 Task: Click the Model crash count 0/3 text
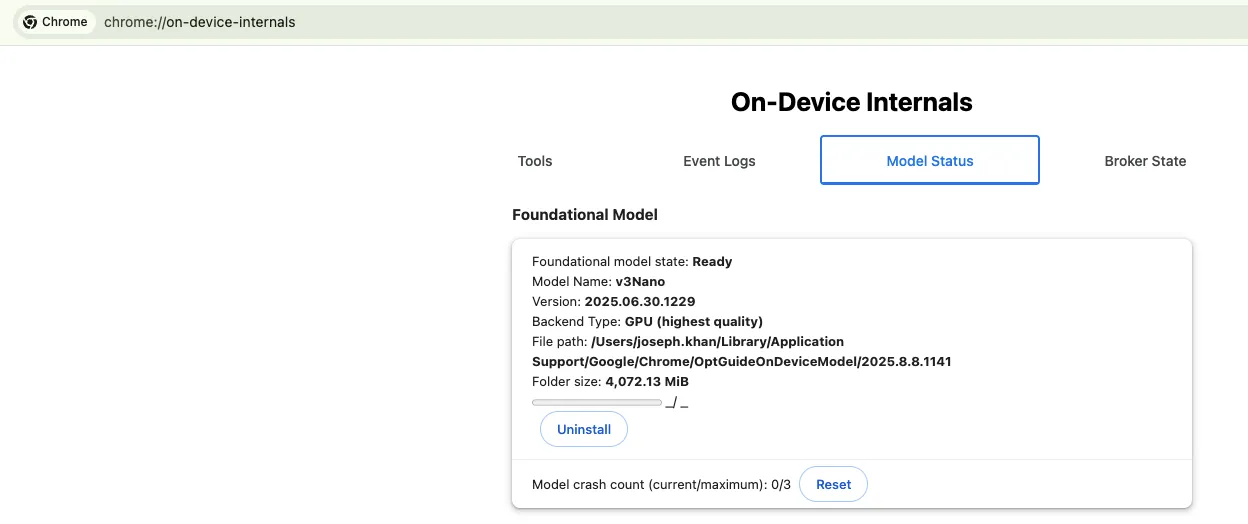tap(661, 484)
